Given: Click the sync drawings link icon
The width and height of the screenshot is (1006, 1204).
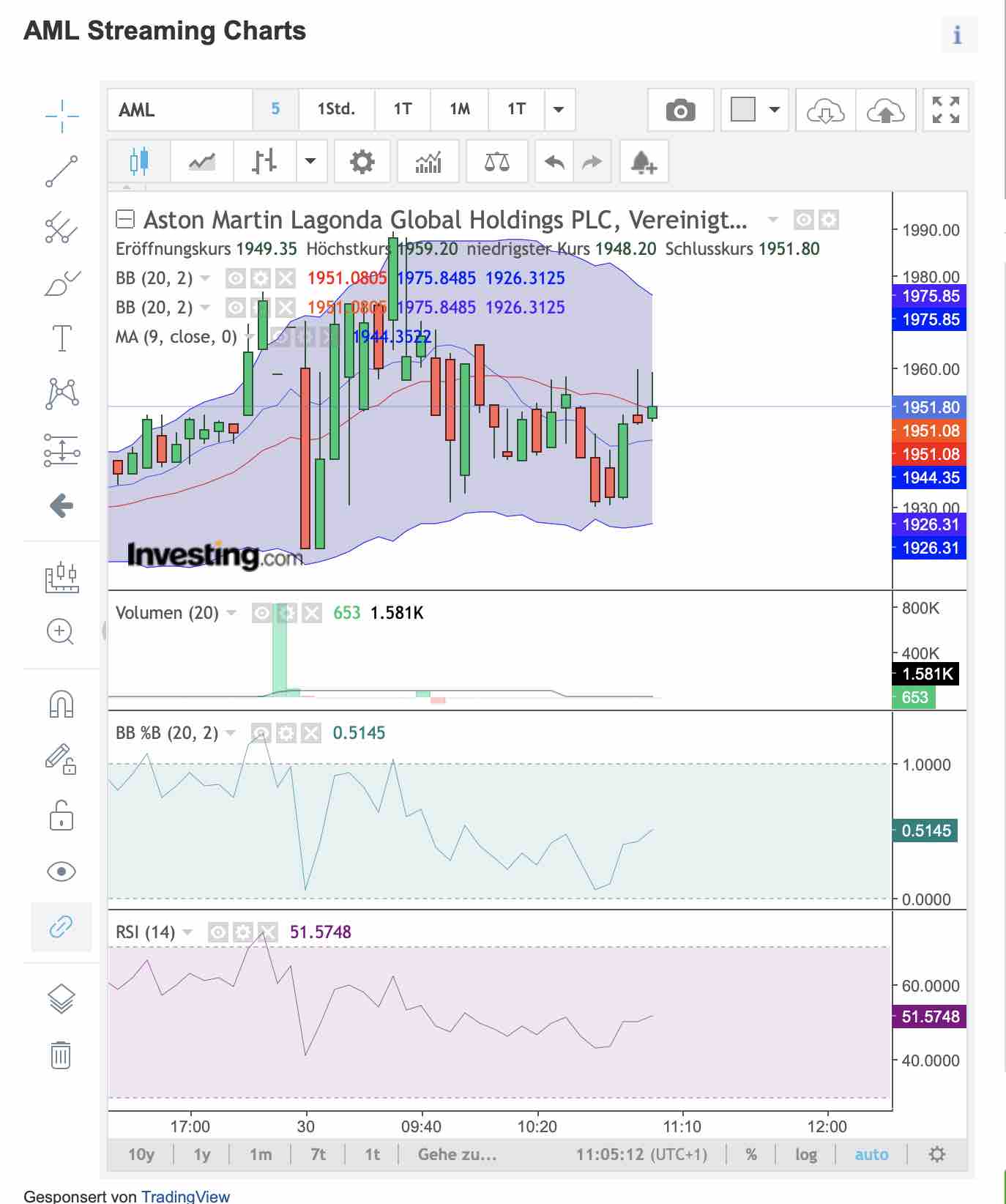Looking at the screenshot, I should click(62, 926).
